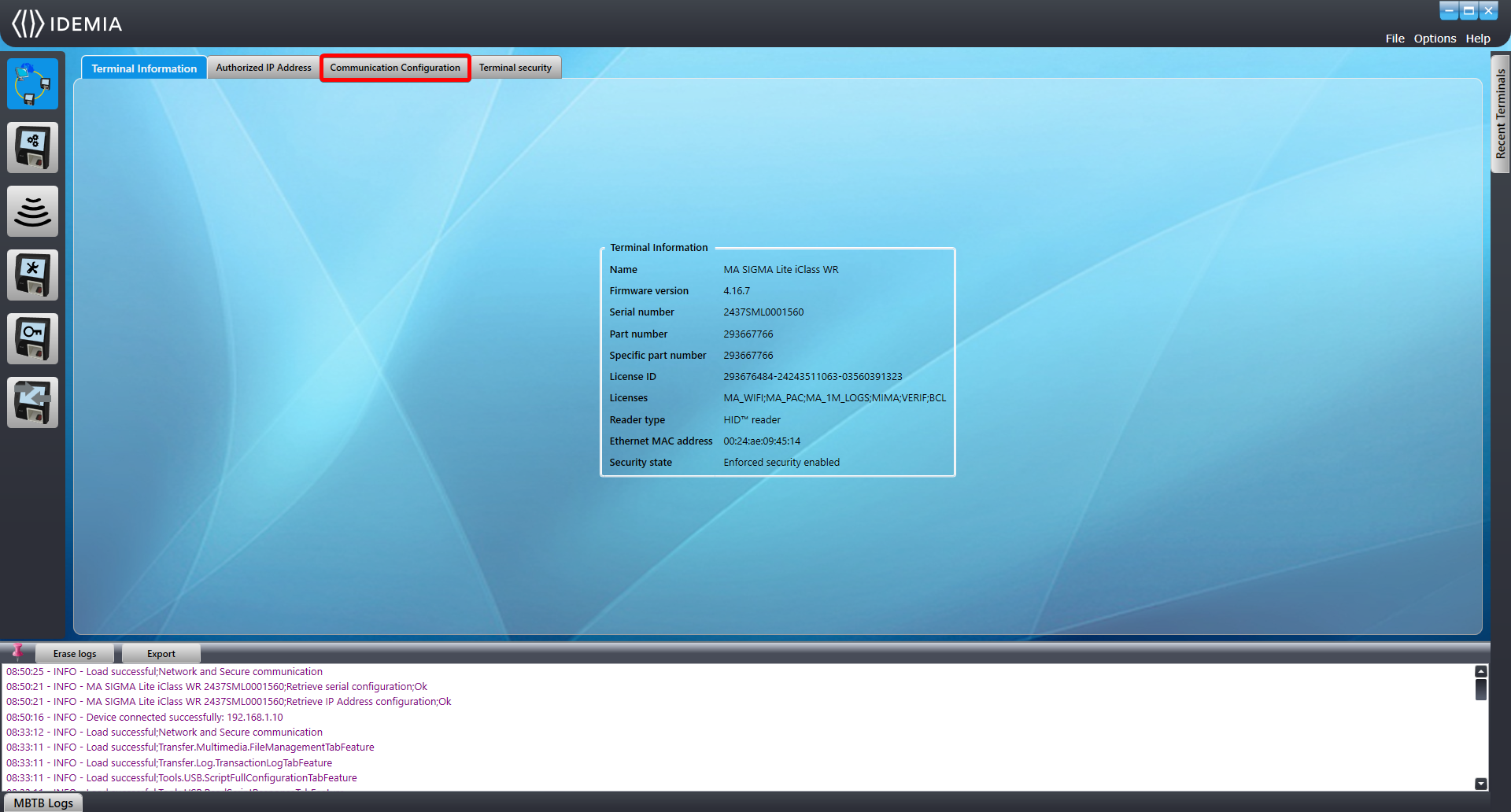1511x812 pixels.
Task: Click the Export logs button
Action: coord(161,654)
